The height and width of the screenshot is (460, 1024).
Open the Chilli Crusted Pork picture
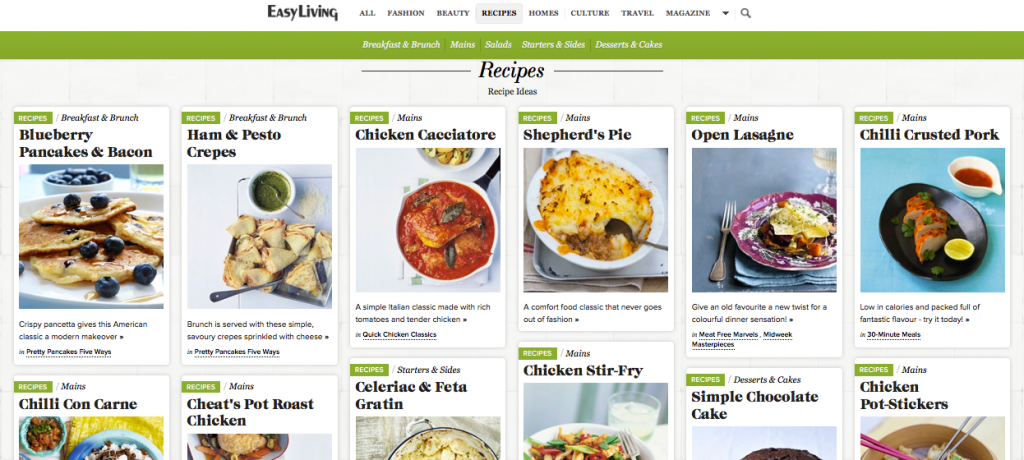932,220
